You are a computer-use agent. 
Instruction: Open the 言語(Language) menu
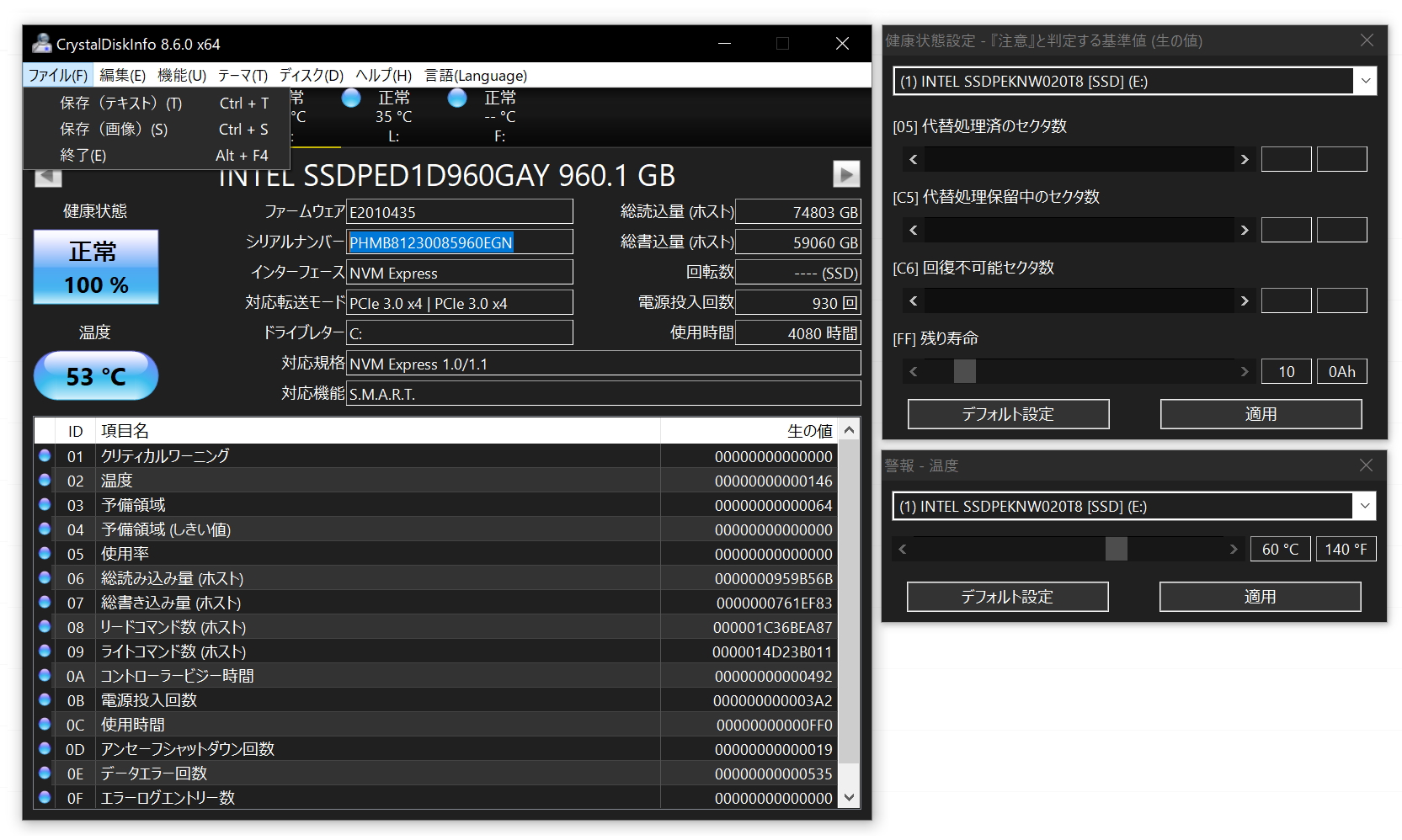tap(473, 75)
